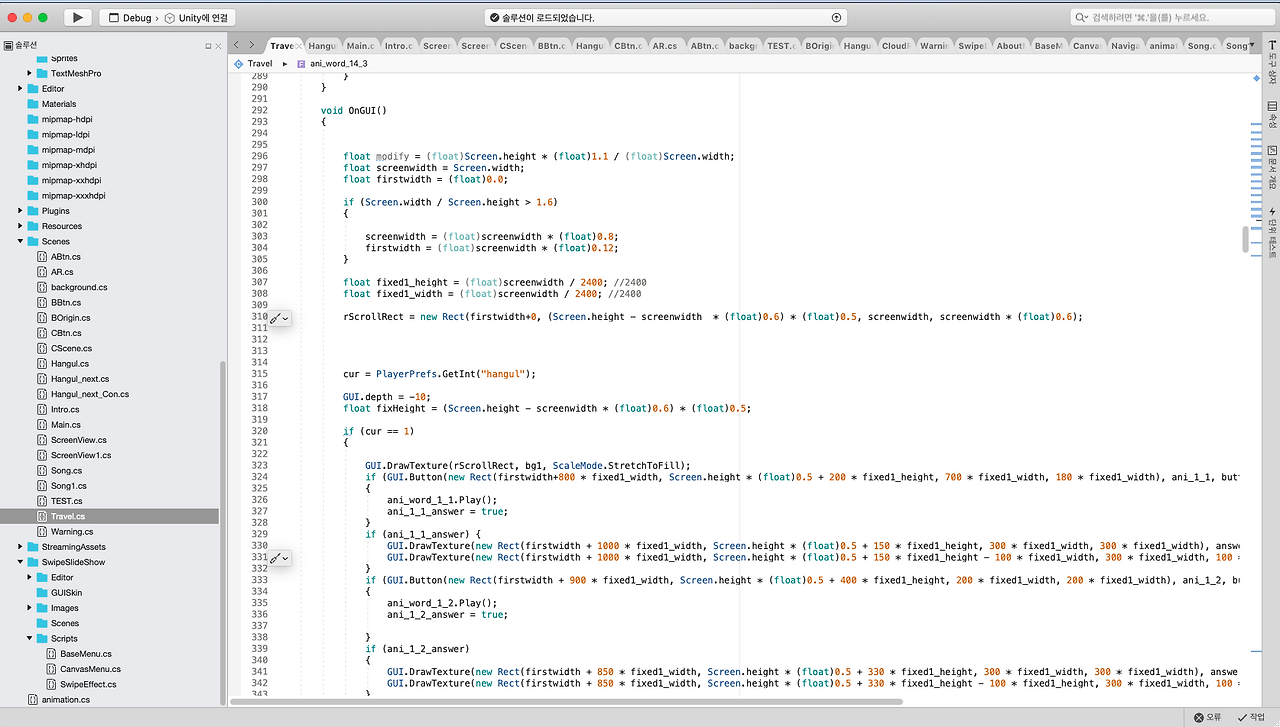Close the solution pad
This screenshot has height=727, width=1280.
219,46
